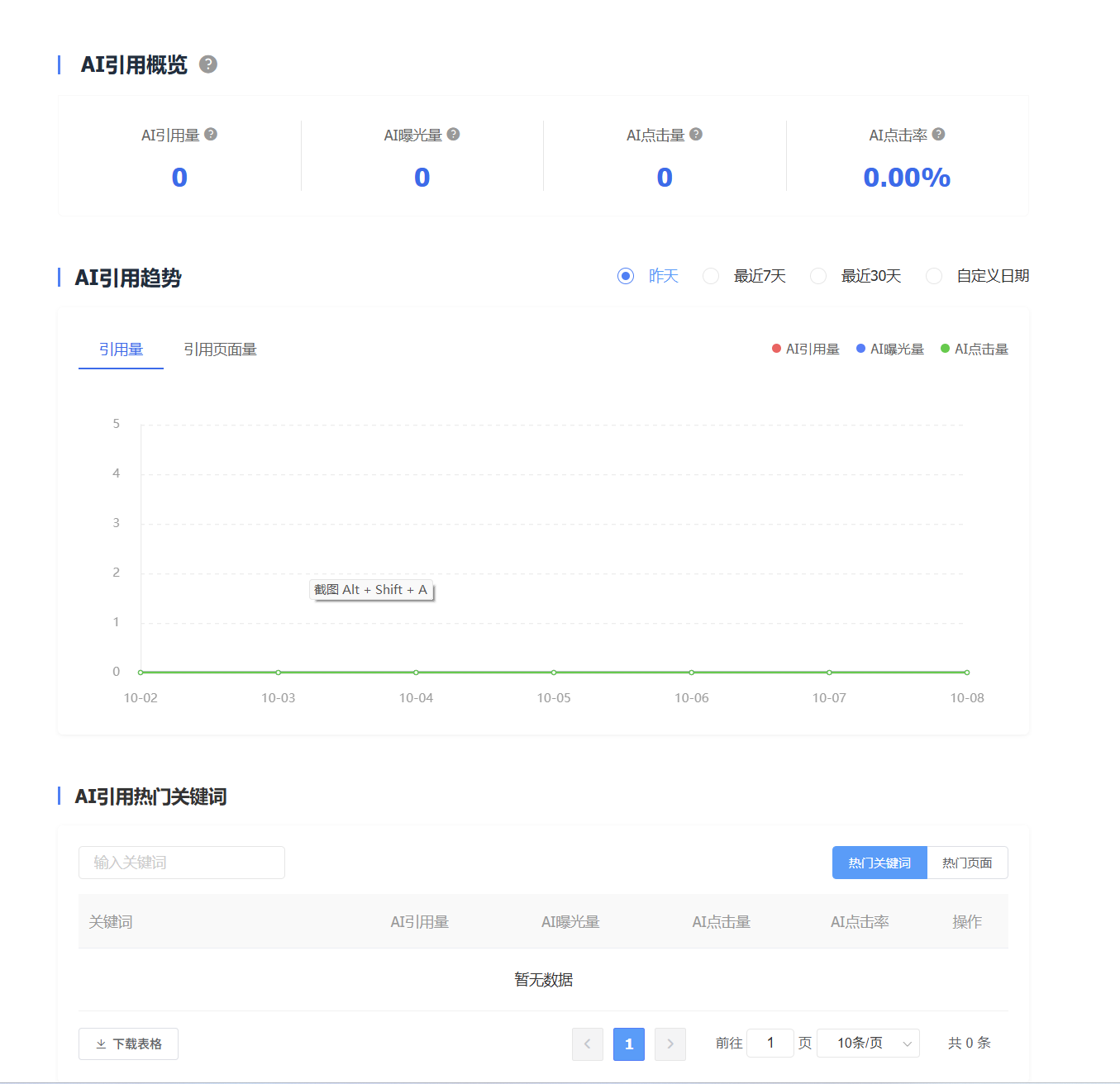This screenshot has height=1084, width=1120.
Task: Click the download icon in 下载表格 button
Action: click(101, 1044)
